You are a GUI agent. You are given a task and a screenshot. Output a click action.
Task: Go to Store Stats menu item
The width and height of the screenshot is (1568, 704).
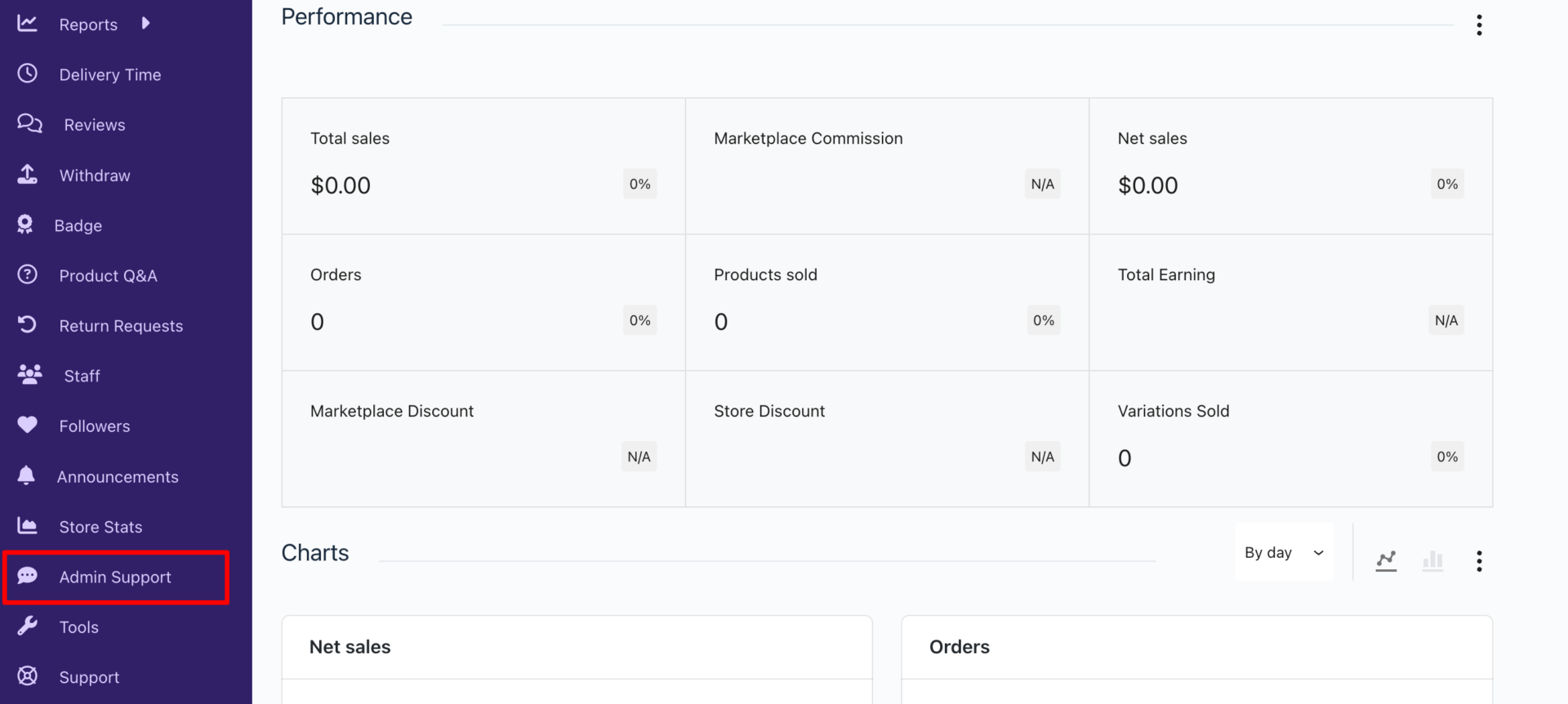click(x=100, y=527)
